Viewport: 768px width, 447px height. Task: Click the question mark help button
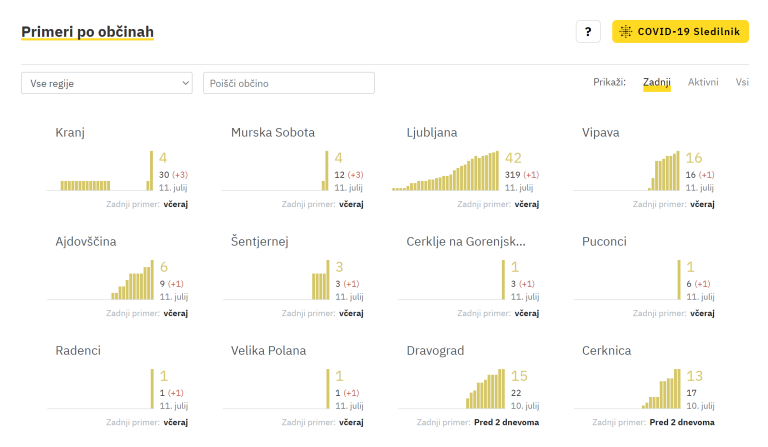[x=588, y=32]
